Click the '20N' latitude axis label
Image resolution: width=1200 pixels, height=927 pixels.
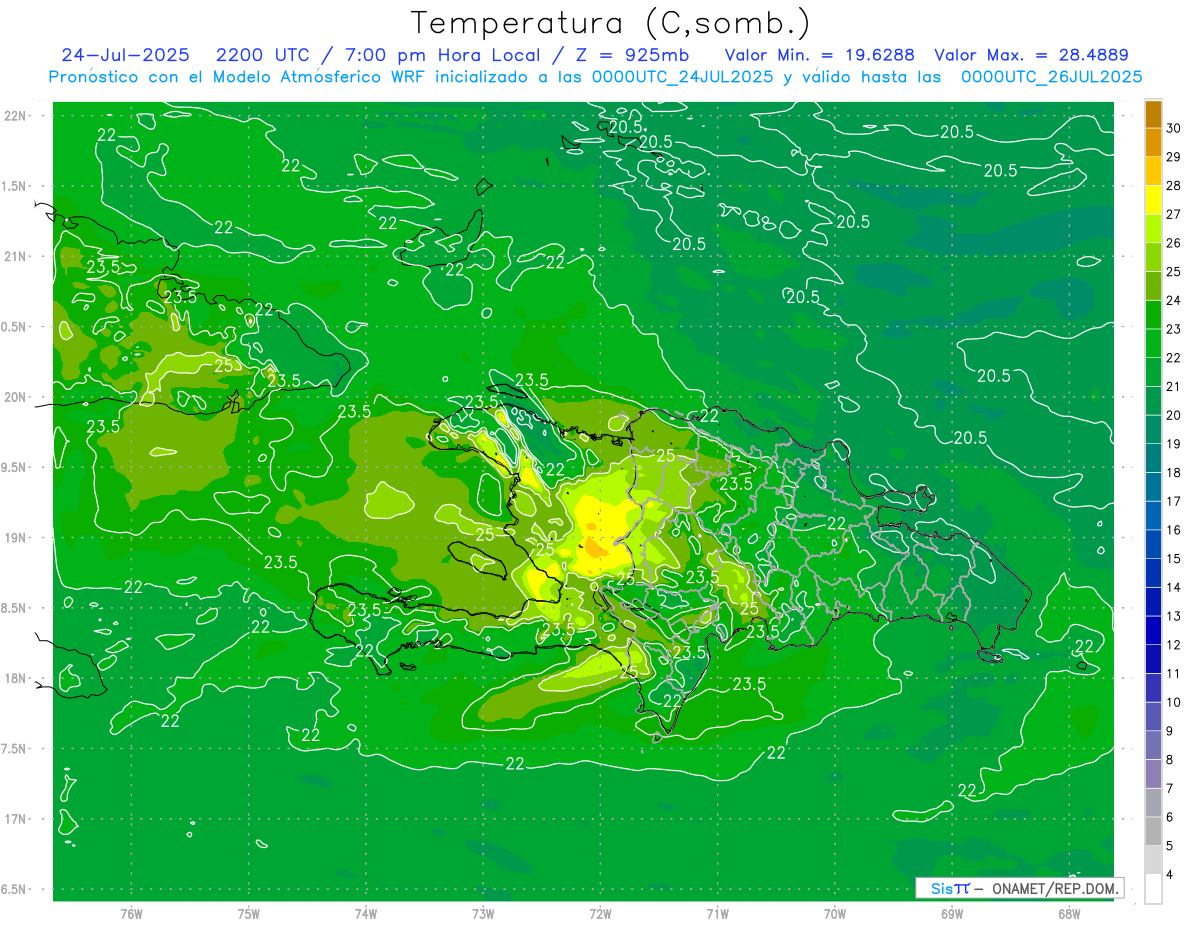point(15,397)
